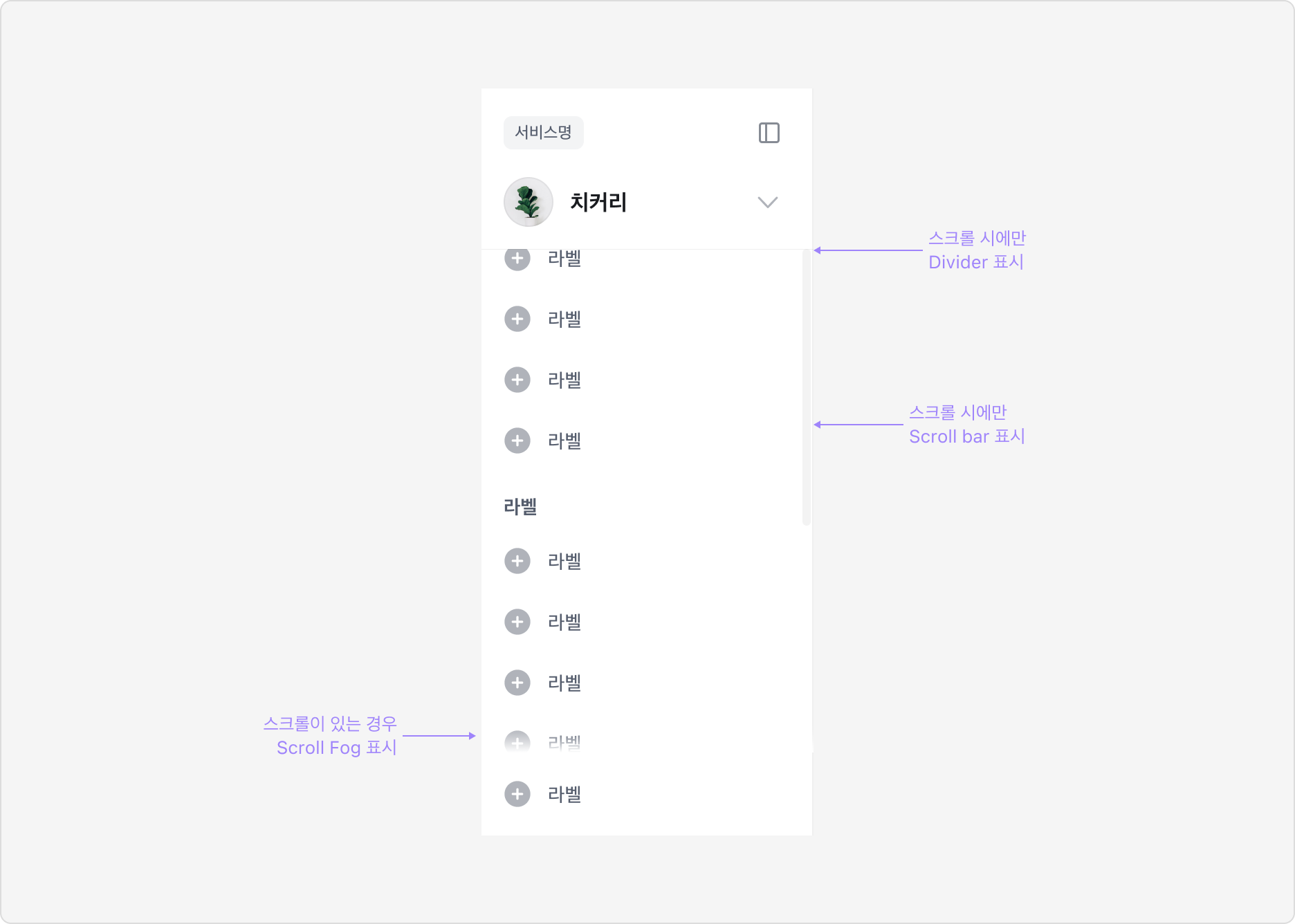Select the bold 라벨 section header
Screen dimensions: 1295x924
[520, 507]
